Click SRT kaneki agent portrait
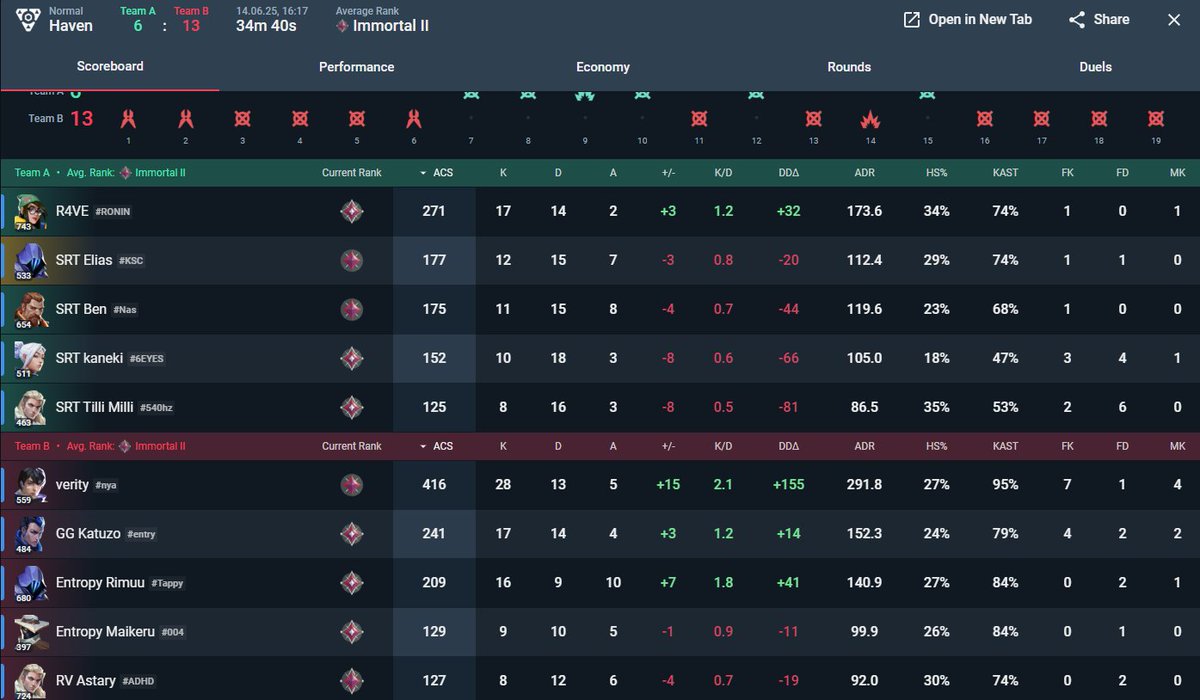The height and width of the screenshot is (700, 1200). [30, 357]
